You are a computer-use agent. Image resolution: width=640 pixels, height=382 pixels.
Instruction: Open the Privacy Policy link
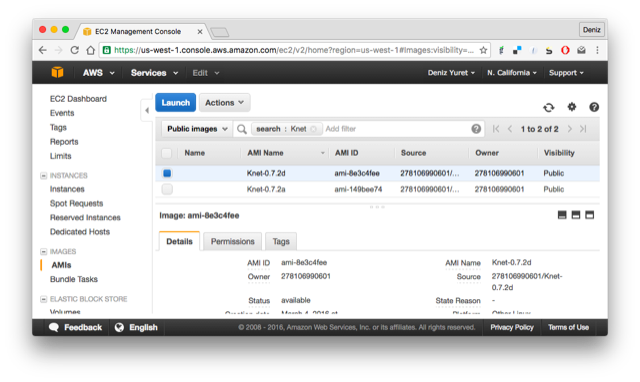pos(512,327)
